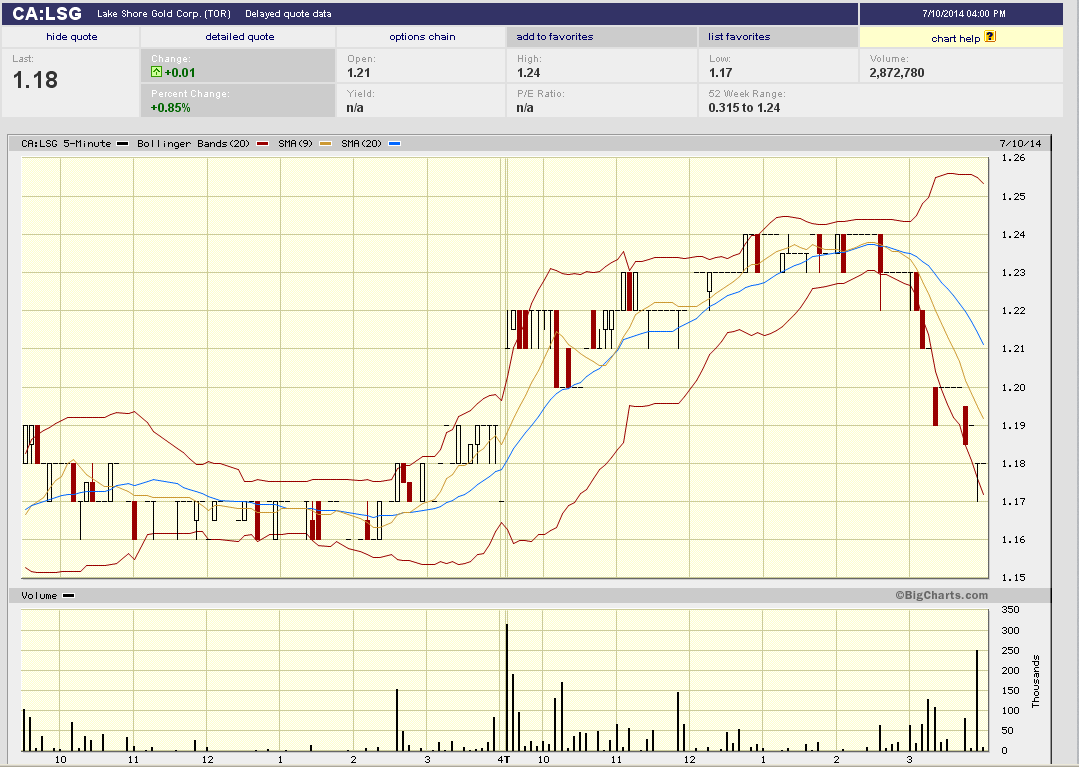The width and height of the screenshot is (1079, 767).
Task: Click the Low value 1.17
Action: [720, 72]
